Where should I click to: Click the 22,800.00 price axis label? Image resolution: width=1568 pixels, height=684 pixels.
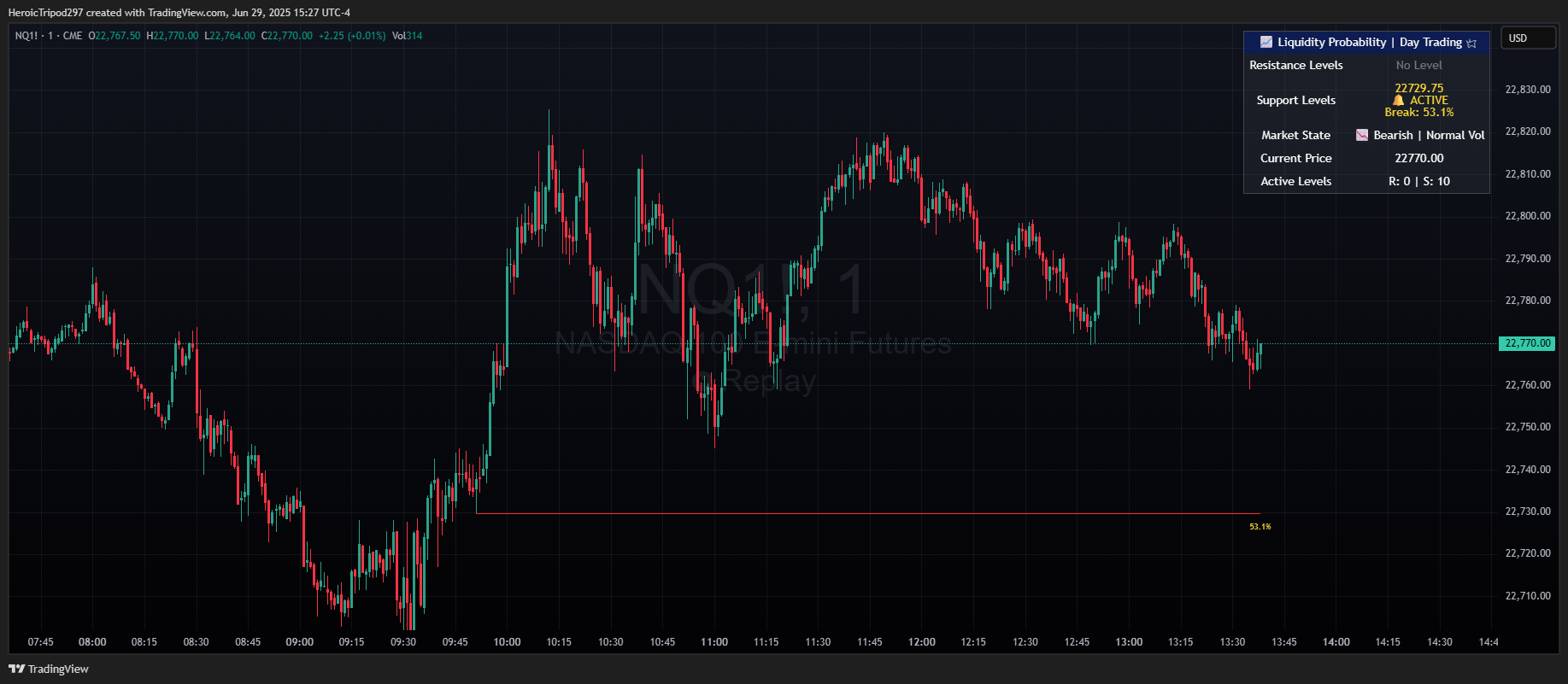pos(1527,216)
